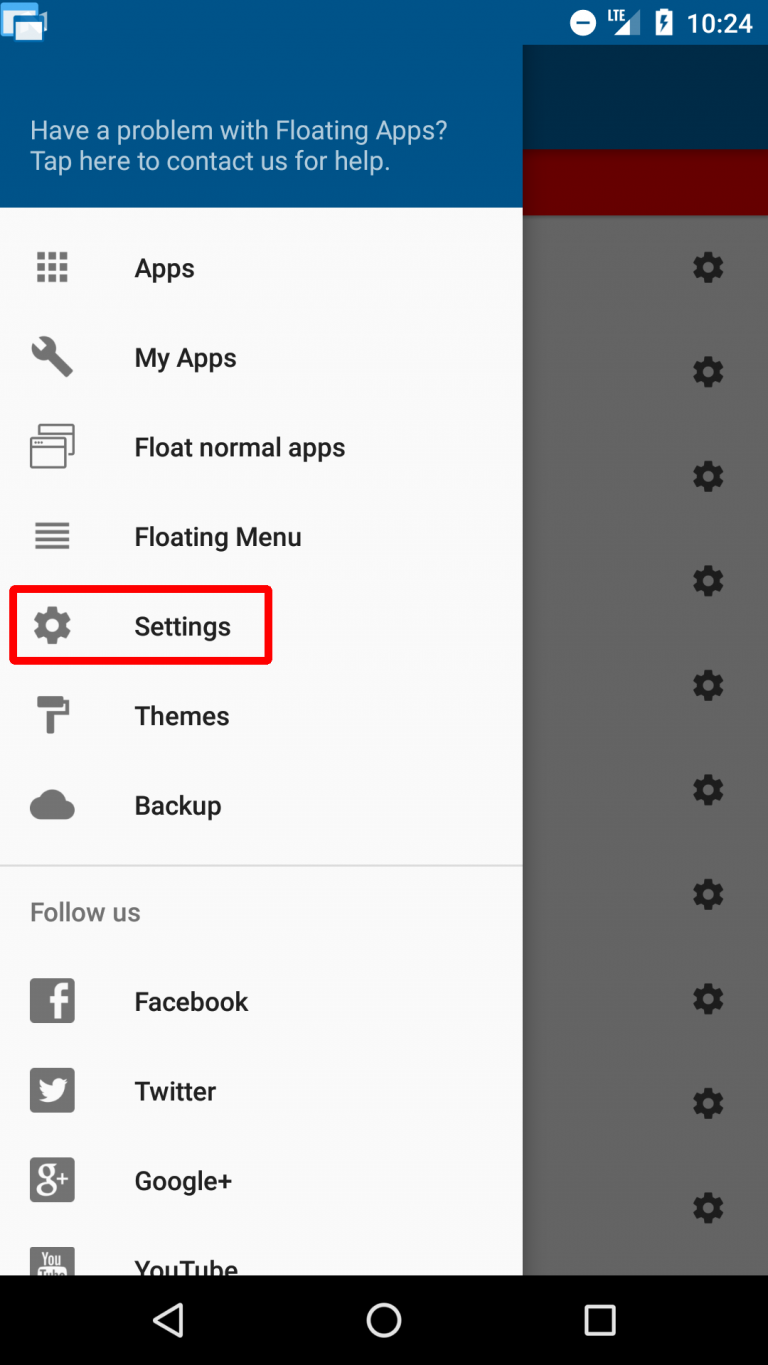Viewport: 768px width, 1365px height.
Task: Select the Settings gear icon in the drawer
Action: pos(51,625)
